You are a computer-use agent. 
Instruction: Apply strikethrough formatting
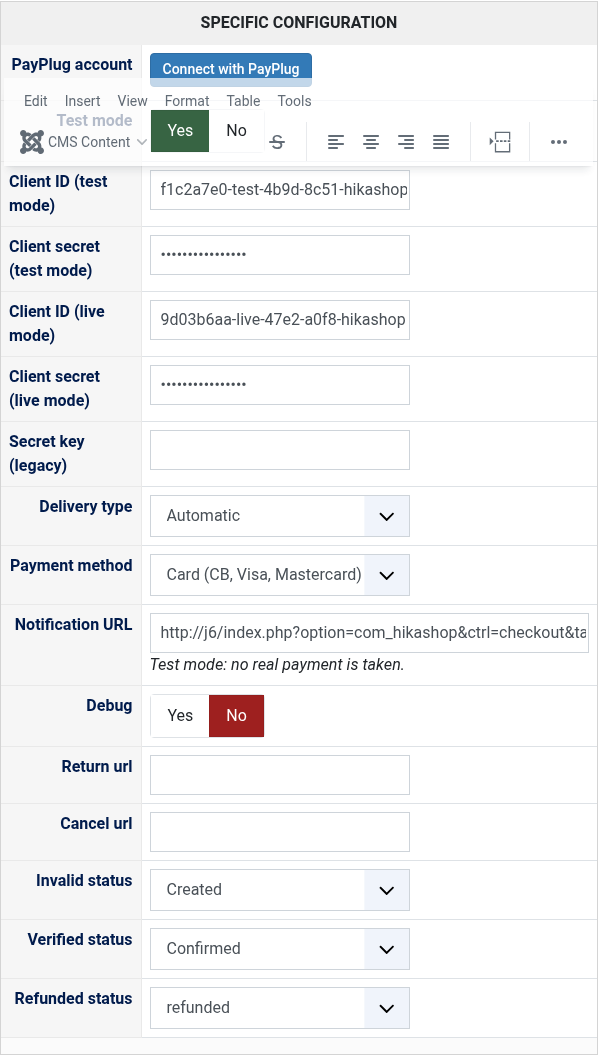click(277, 142)
